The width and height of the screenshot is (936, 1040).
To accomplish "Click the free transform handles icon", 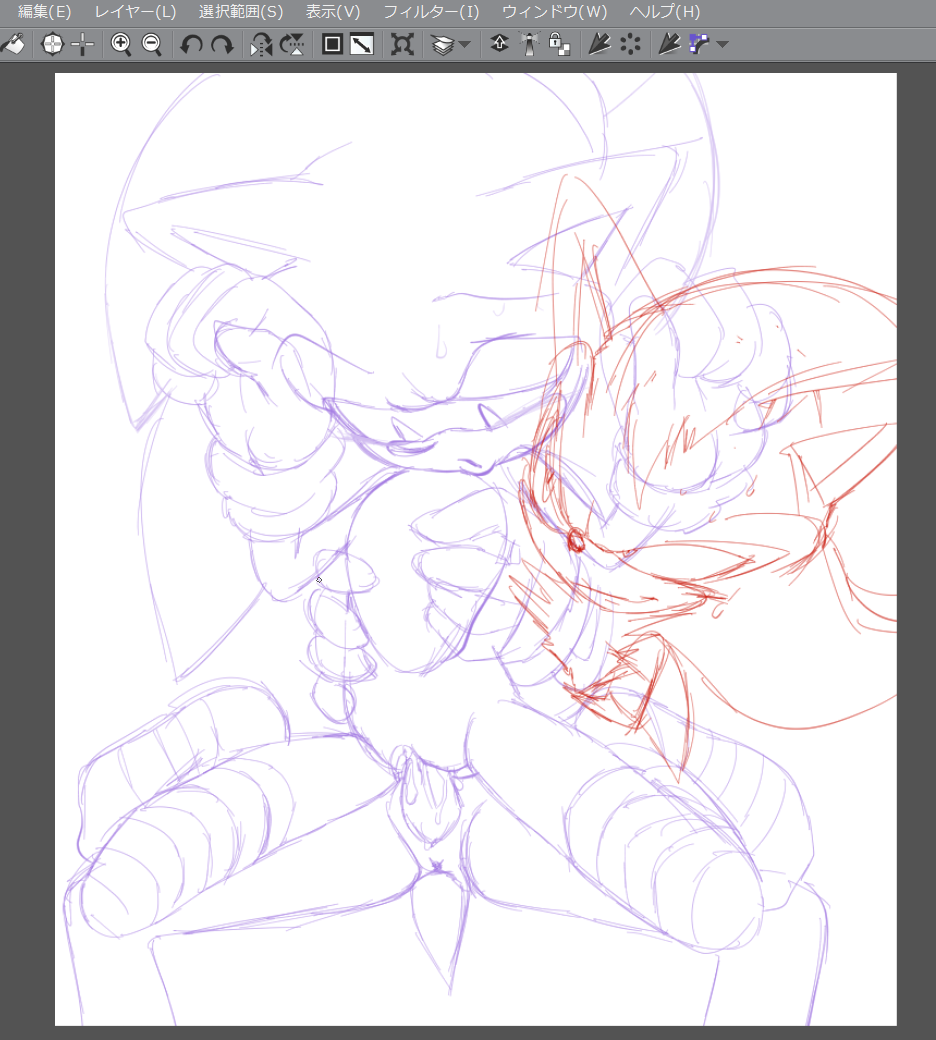I will click(402, 44).
